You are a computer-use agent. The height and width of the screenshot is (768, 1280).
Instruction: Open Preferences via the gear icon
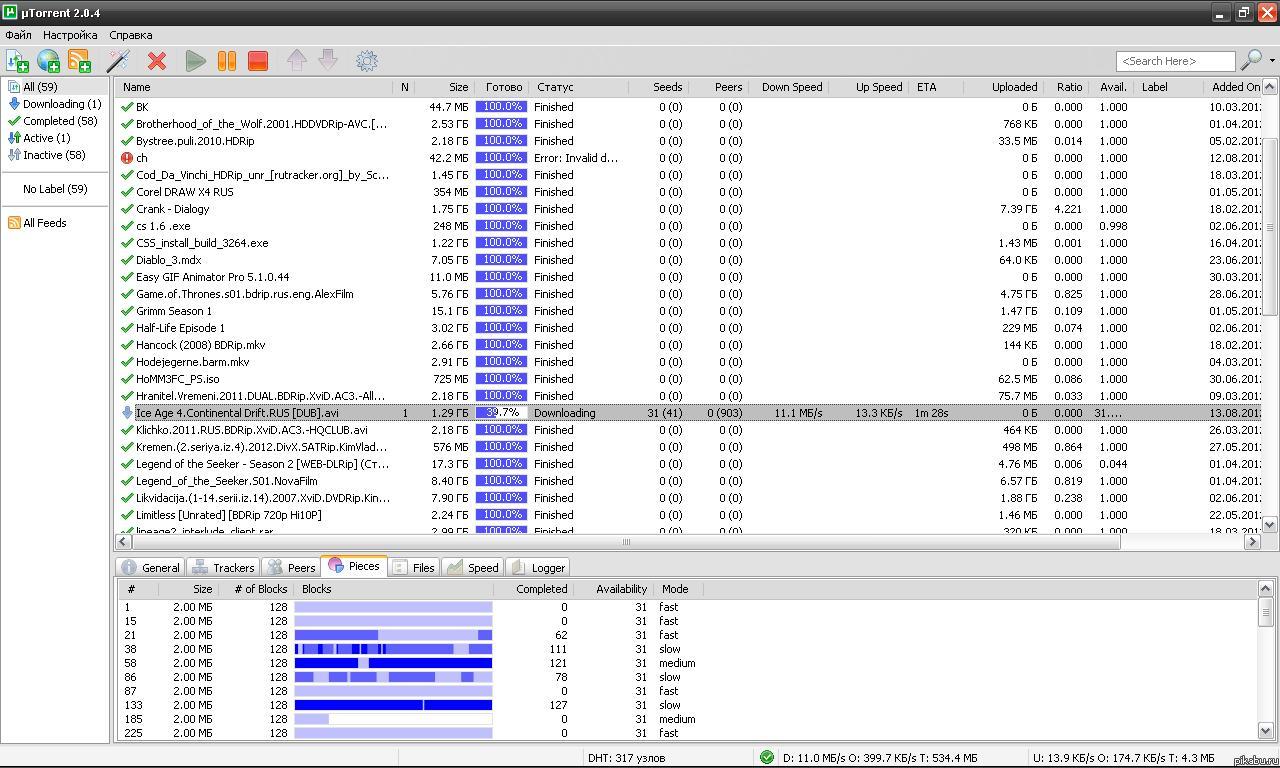pos(367,61)
